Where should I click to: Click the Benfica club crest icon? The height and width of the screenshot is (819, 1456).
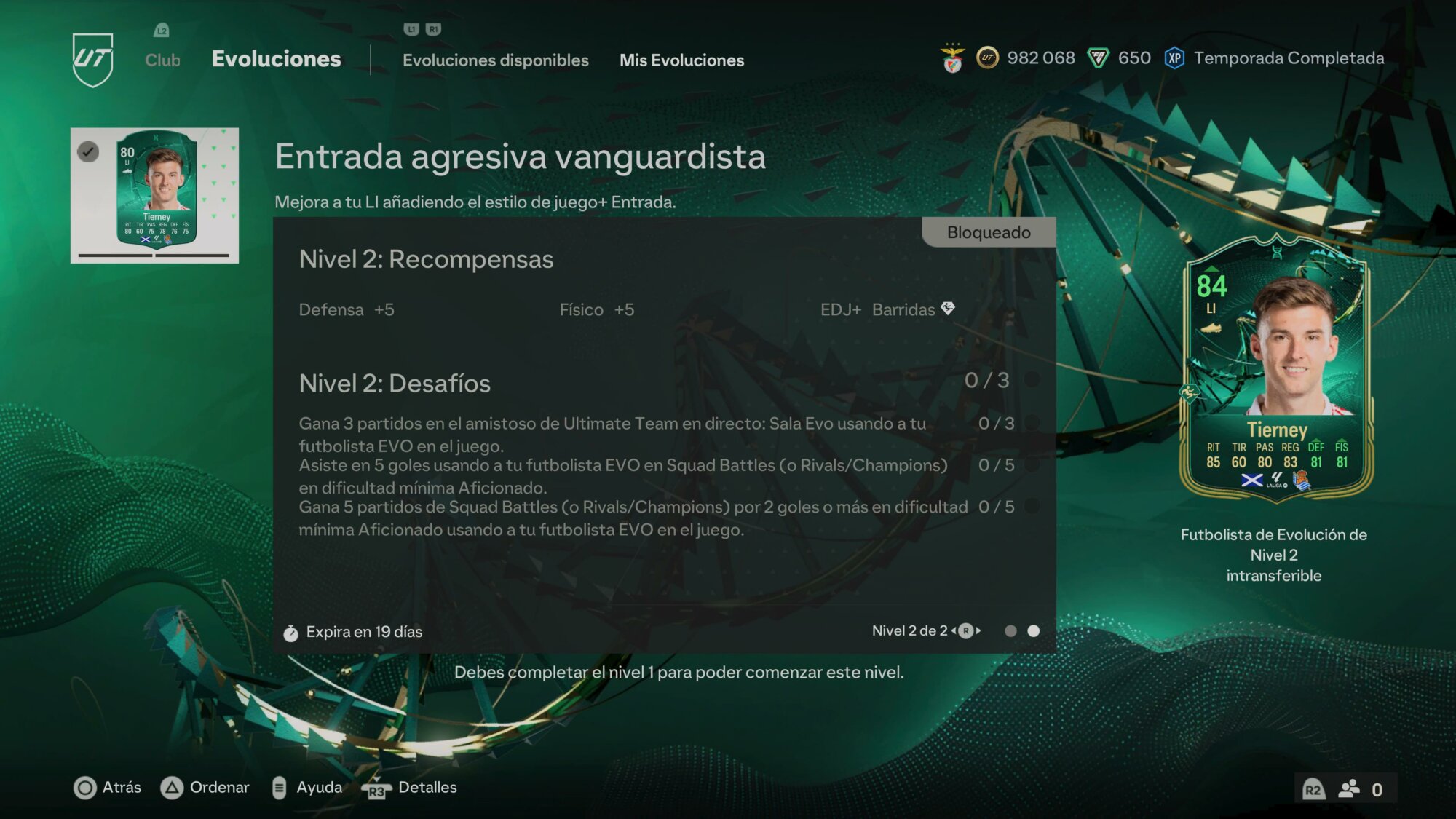click(952, 58)
